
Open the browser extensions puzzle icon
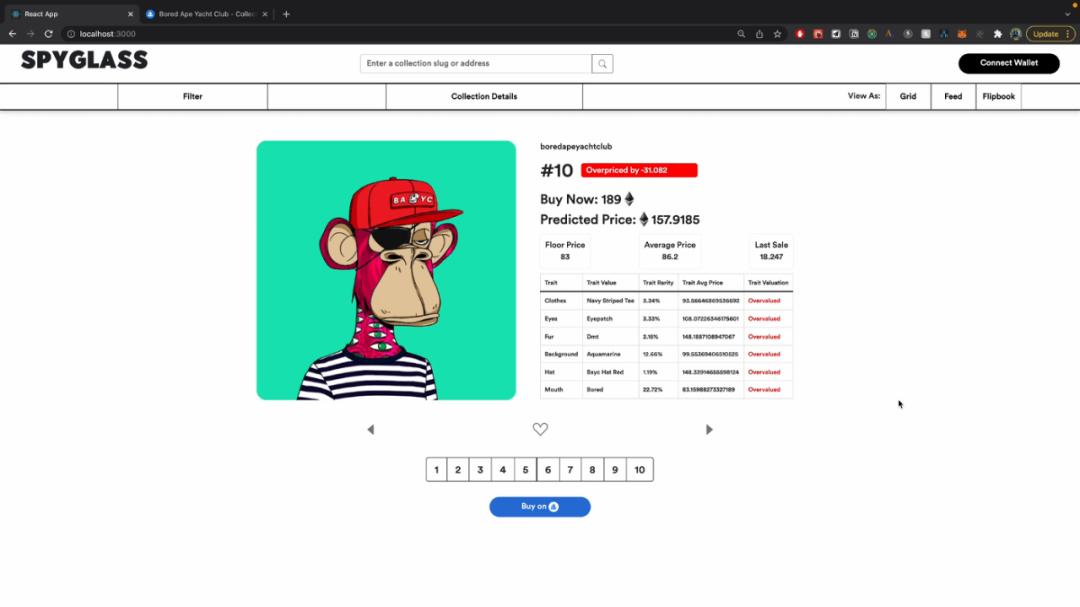997,34
